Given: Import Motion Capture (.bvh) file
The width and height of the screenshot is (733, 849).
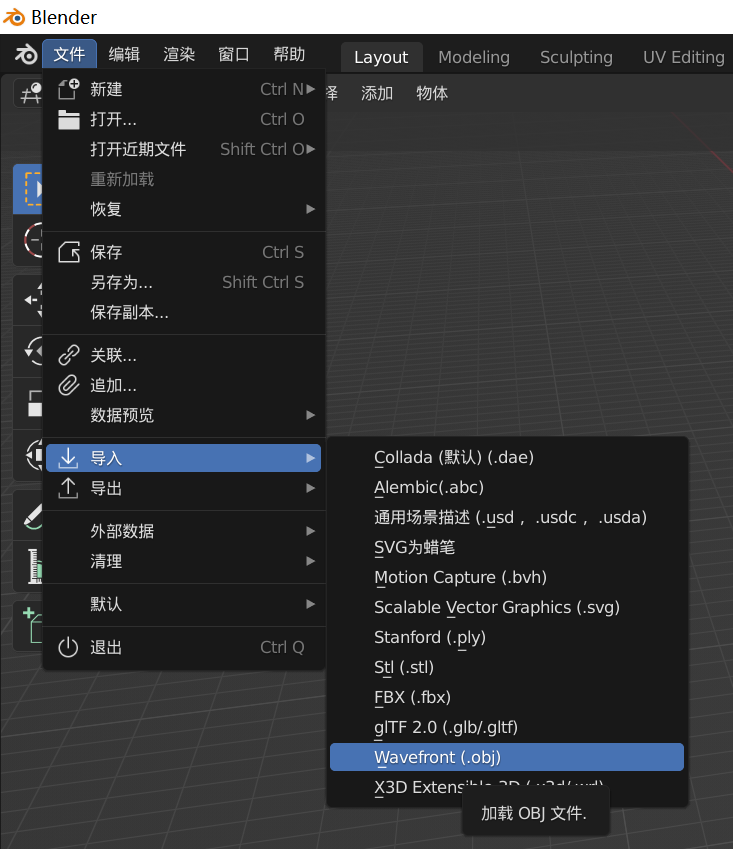Looking at the screenshot, I should [x=507, y=577].
